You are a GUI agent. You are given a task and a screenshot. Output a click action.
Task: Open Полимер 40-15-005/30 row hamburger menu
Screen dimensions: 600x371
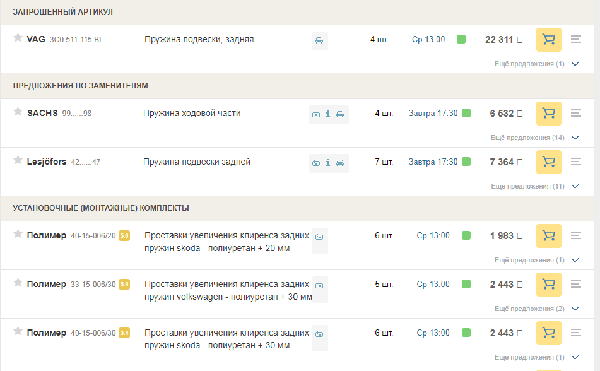coord(576,333)
